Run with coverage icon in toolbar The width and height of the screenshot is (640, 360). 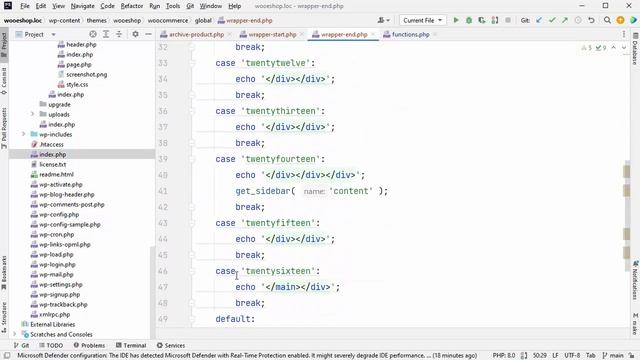click(482, 20)
